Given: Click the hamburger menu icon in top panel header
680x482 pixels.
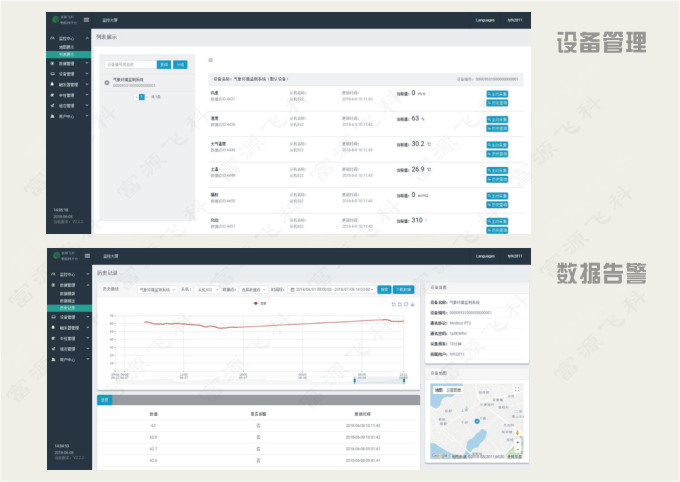Looking at the screenshot, I should [87, 19].
